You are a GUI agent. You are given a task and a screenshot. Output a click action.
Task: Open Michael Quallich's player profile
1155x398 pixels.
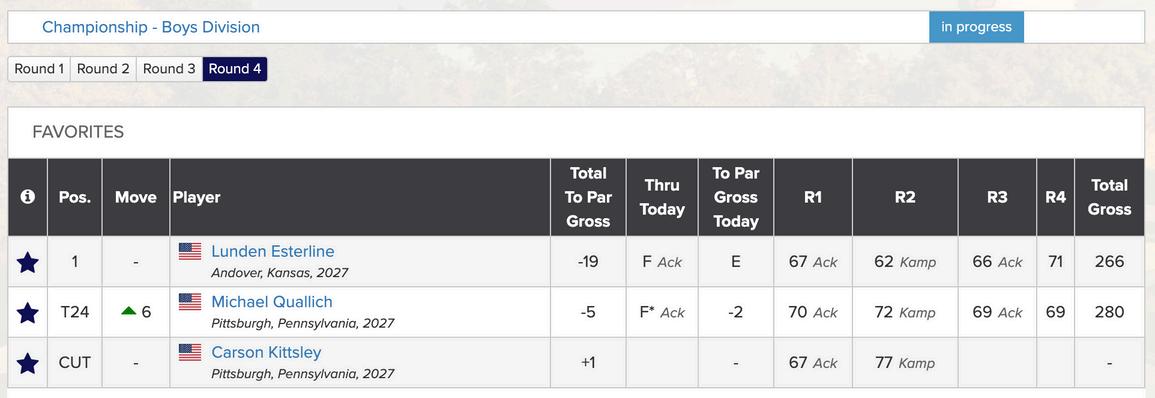pos(272,302)
